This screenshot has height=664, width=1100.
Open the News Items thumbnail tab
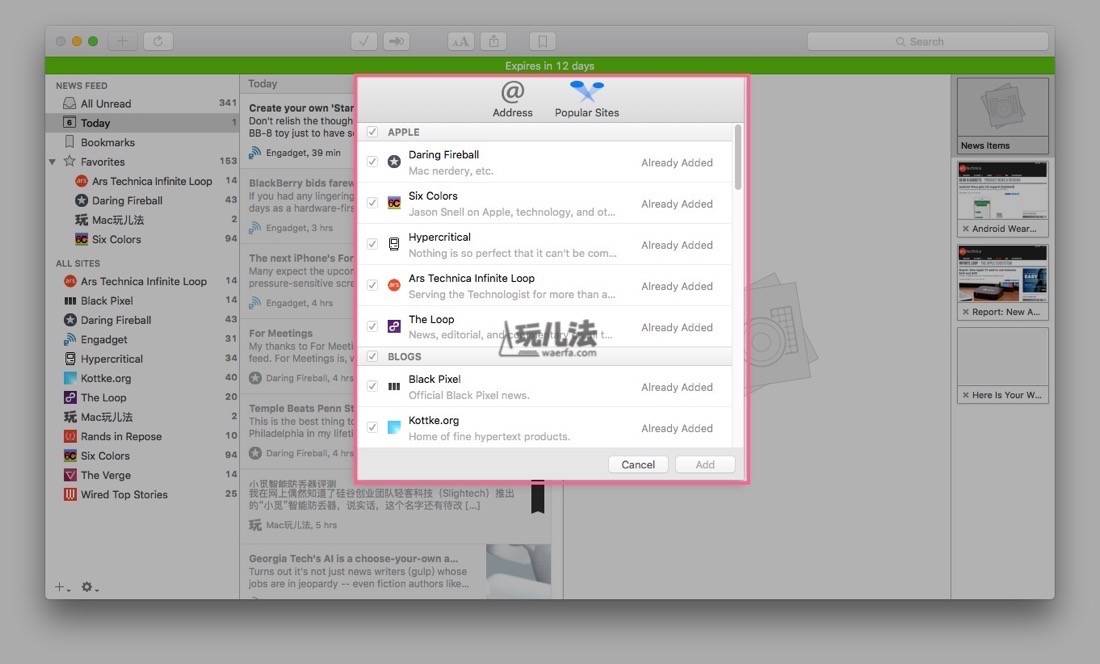tap(1002, 116)
